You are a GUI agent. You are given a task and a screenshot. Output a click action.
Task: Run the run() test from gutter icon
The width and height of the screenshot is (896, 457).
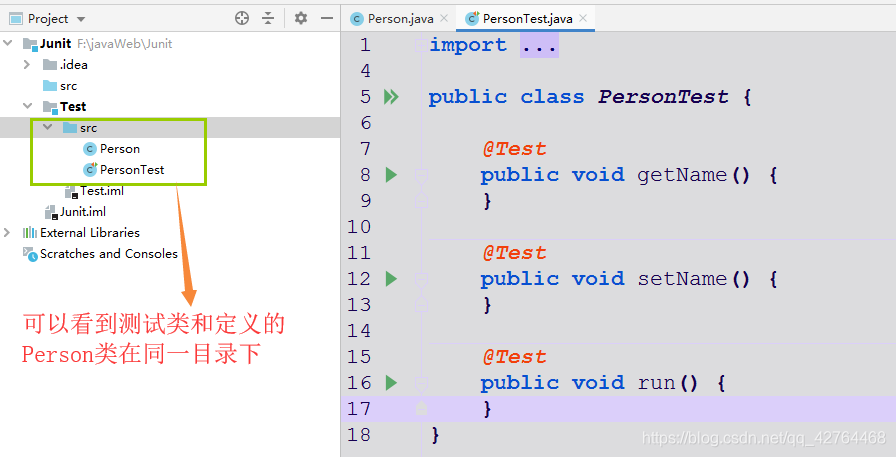click(x=391, y=383)
